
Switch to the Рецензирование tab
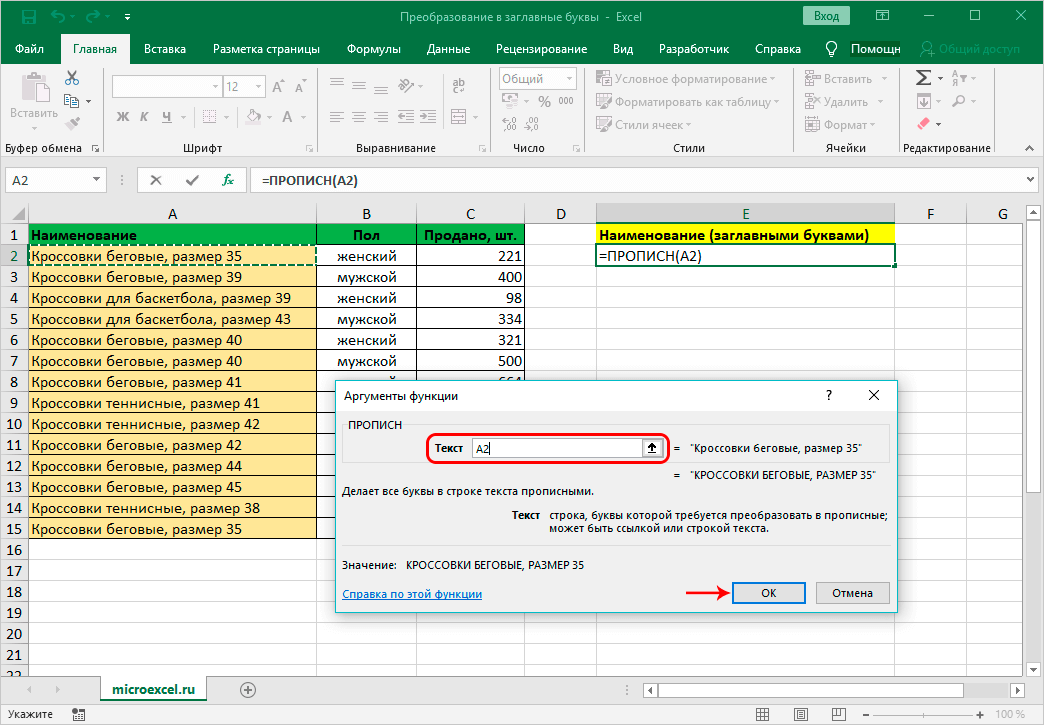pyautogui.click(x=541, y=49)
